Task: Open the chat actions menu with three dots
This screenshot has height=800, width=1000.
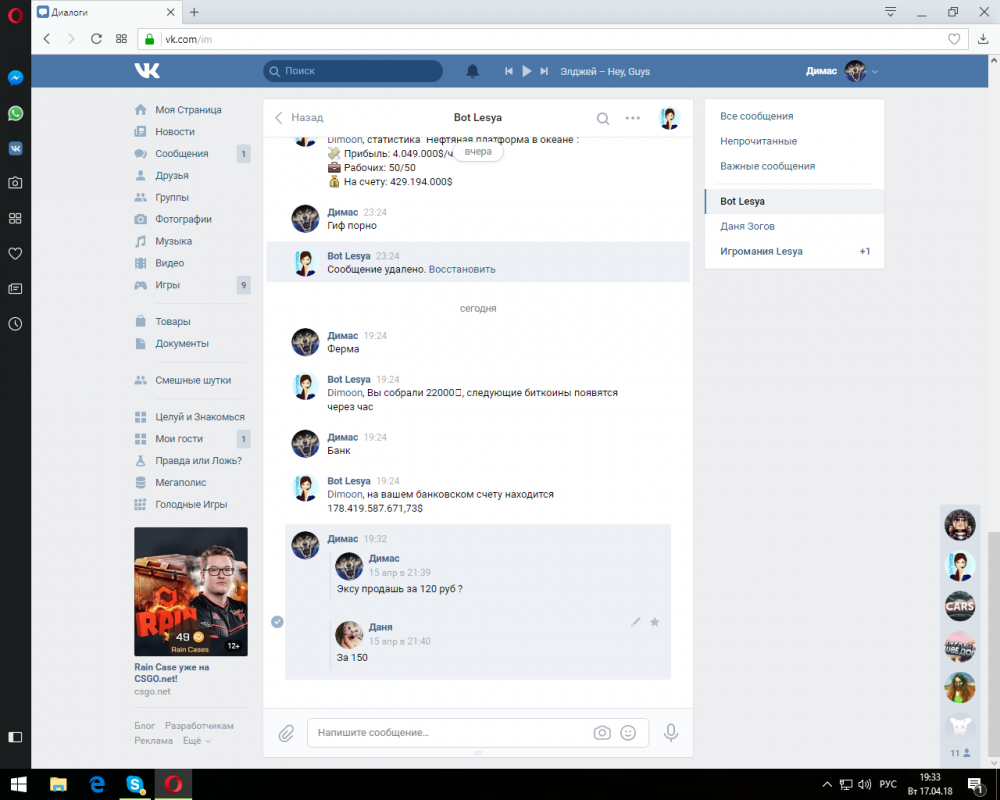Action: pos(632,117)
